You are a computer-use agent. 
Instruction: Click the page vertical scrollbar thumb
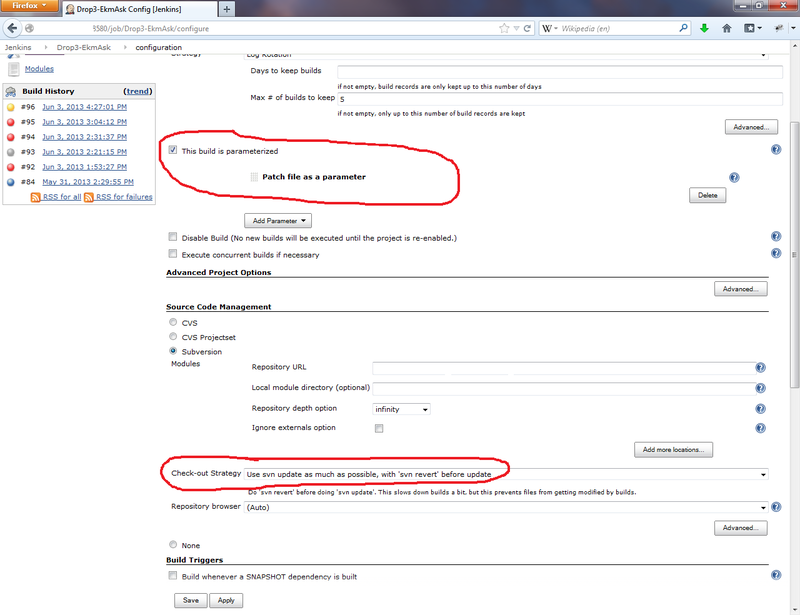[794, 255]
